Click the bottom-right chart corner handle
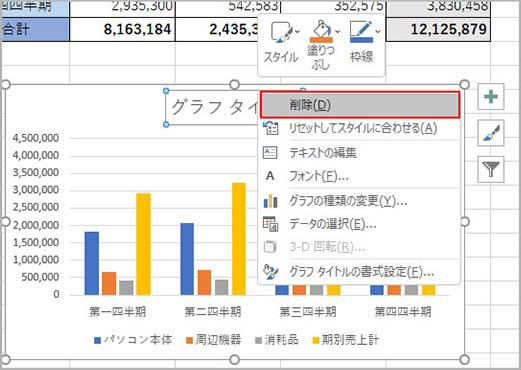The width and height of the screenshot is (521, 370). (464, 359)
